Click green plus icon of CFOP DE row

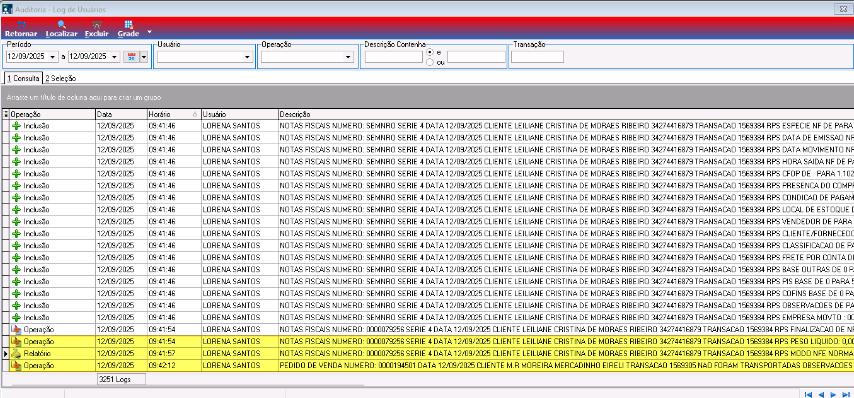[x=16, y=174]
